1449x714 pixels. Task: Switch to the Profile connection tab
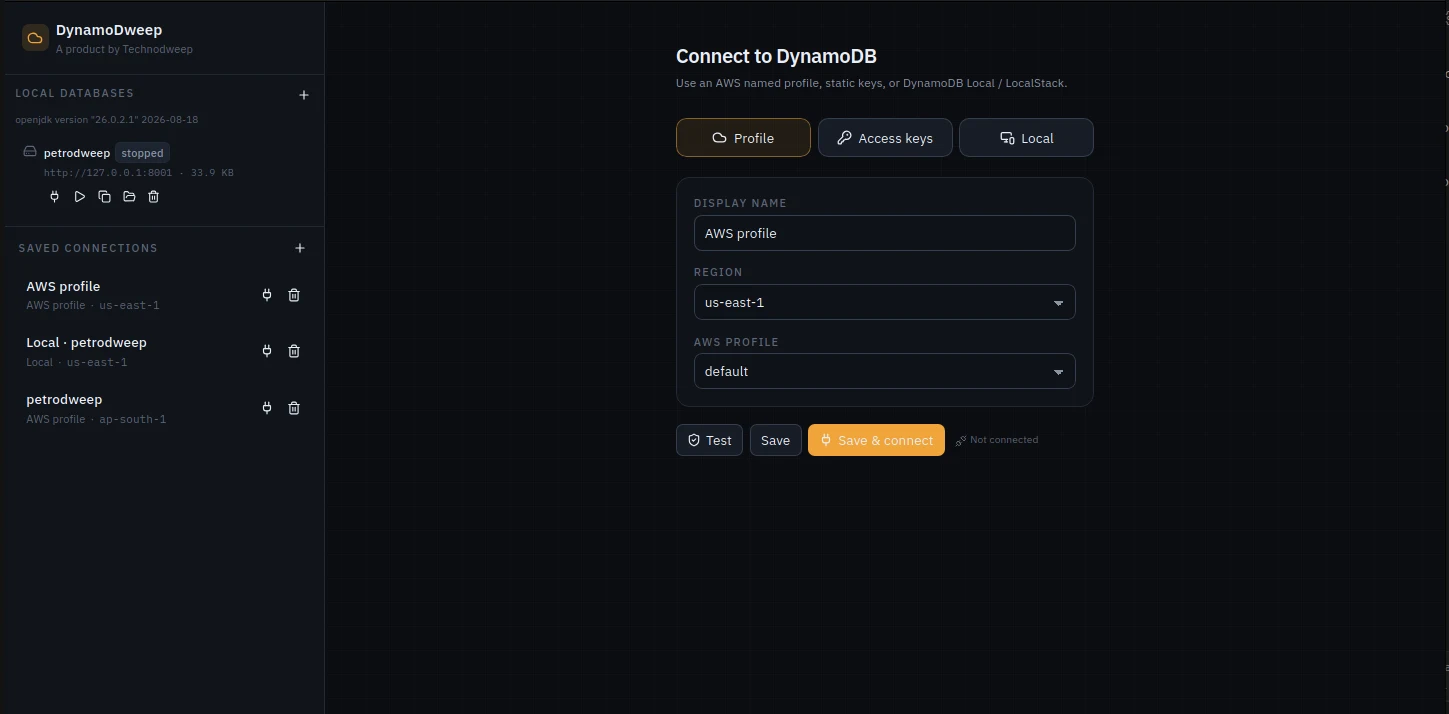pyautogui.click(x=743, y=138)
